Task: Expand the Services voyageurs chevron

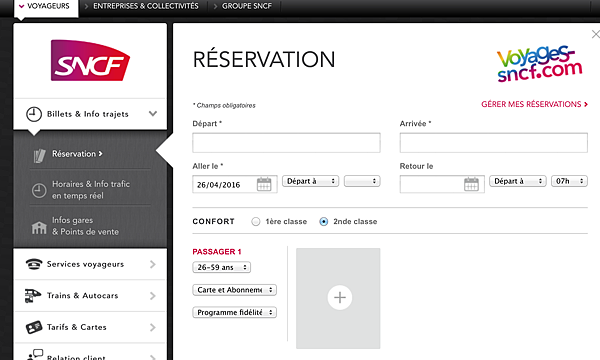Action: click(x=153, y=264)
